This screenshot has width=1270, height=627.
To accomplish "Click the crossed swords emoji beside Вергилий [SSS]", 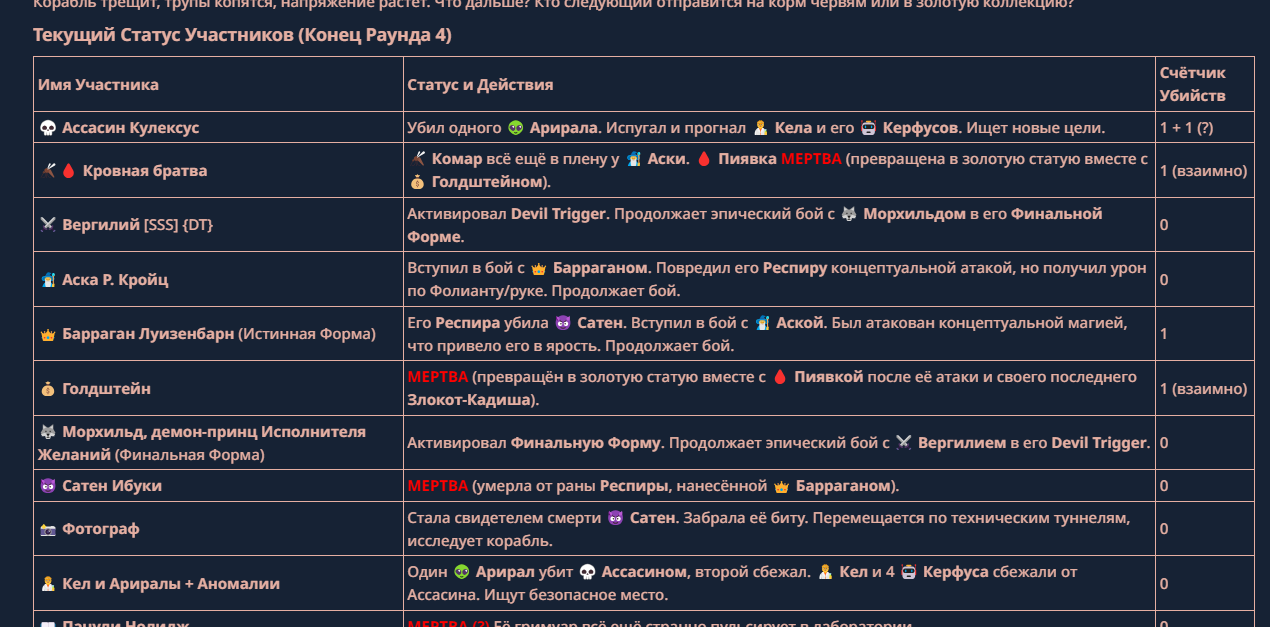I will (47, 225).
